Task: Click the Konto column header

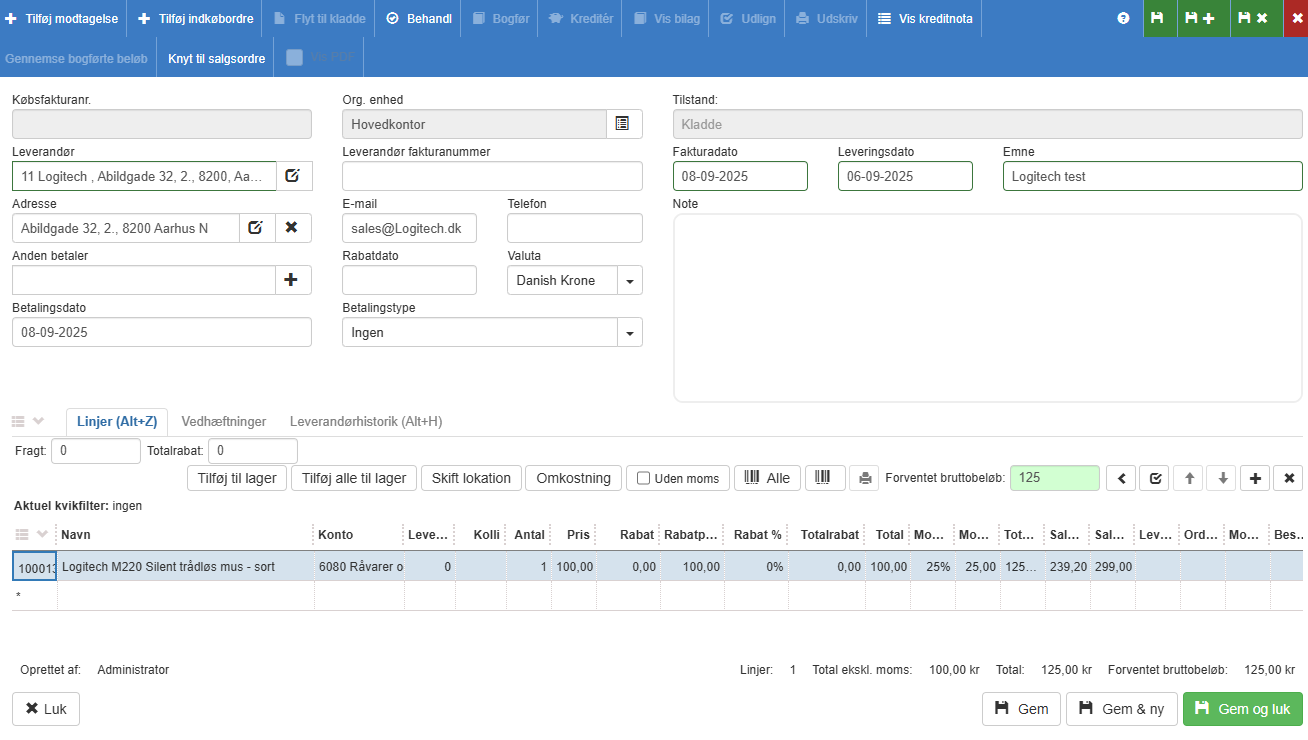Action: pos(358,535)
